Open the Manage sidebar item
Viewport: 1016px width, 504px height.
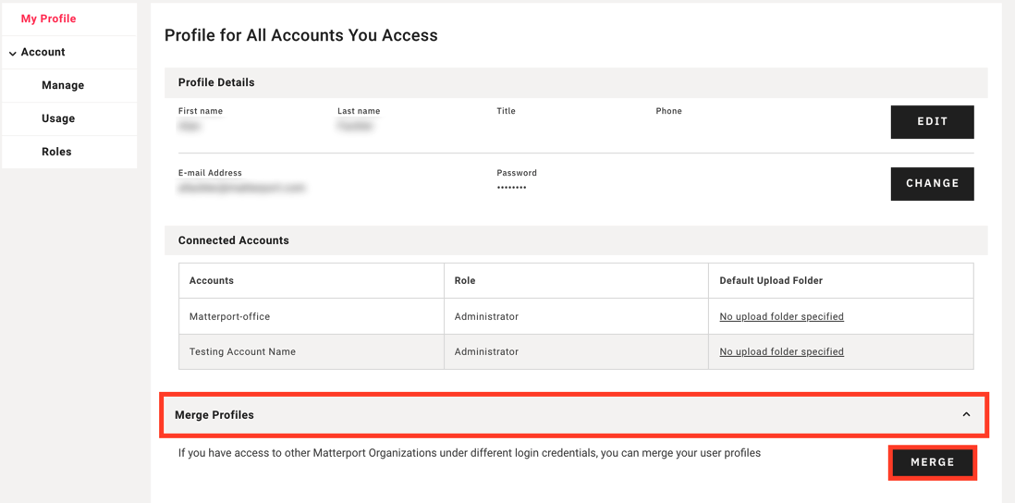pos(63,86)
